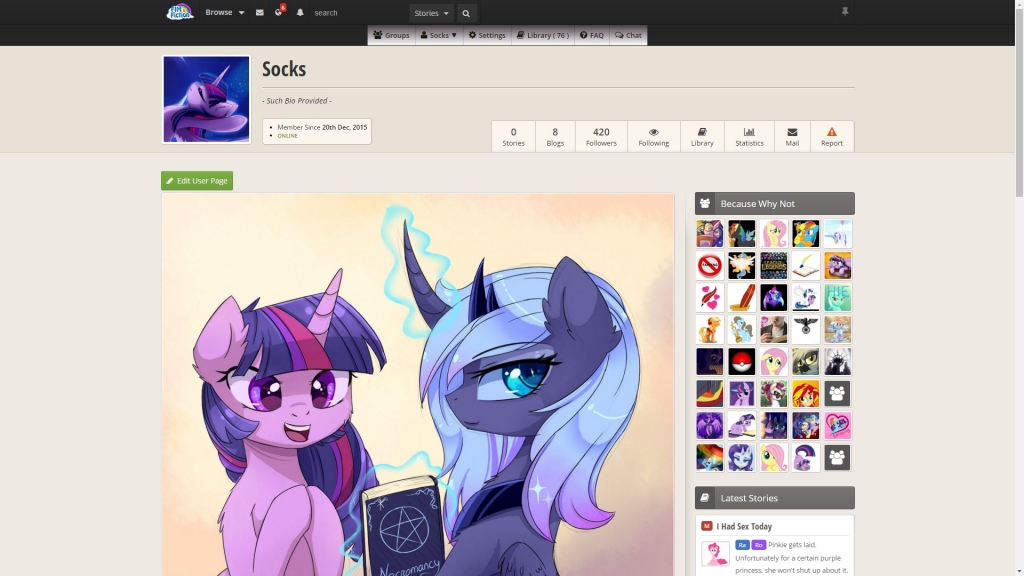Open the Pokeball group icon
1024x576 pixels.
(741, 361)
